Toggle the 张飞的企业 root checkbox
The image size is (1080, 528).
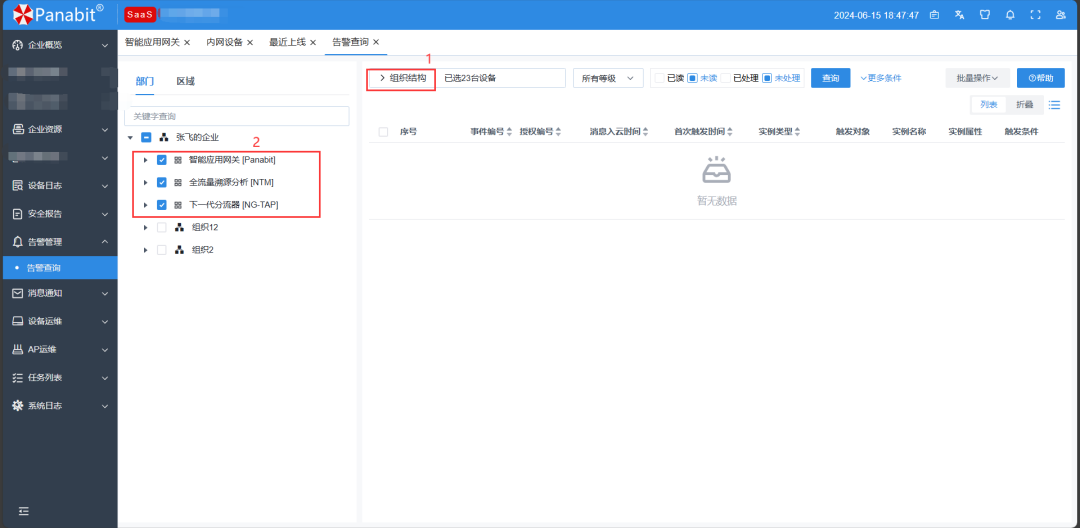click(146, 138)
